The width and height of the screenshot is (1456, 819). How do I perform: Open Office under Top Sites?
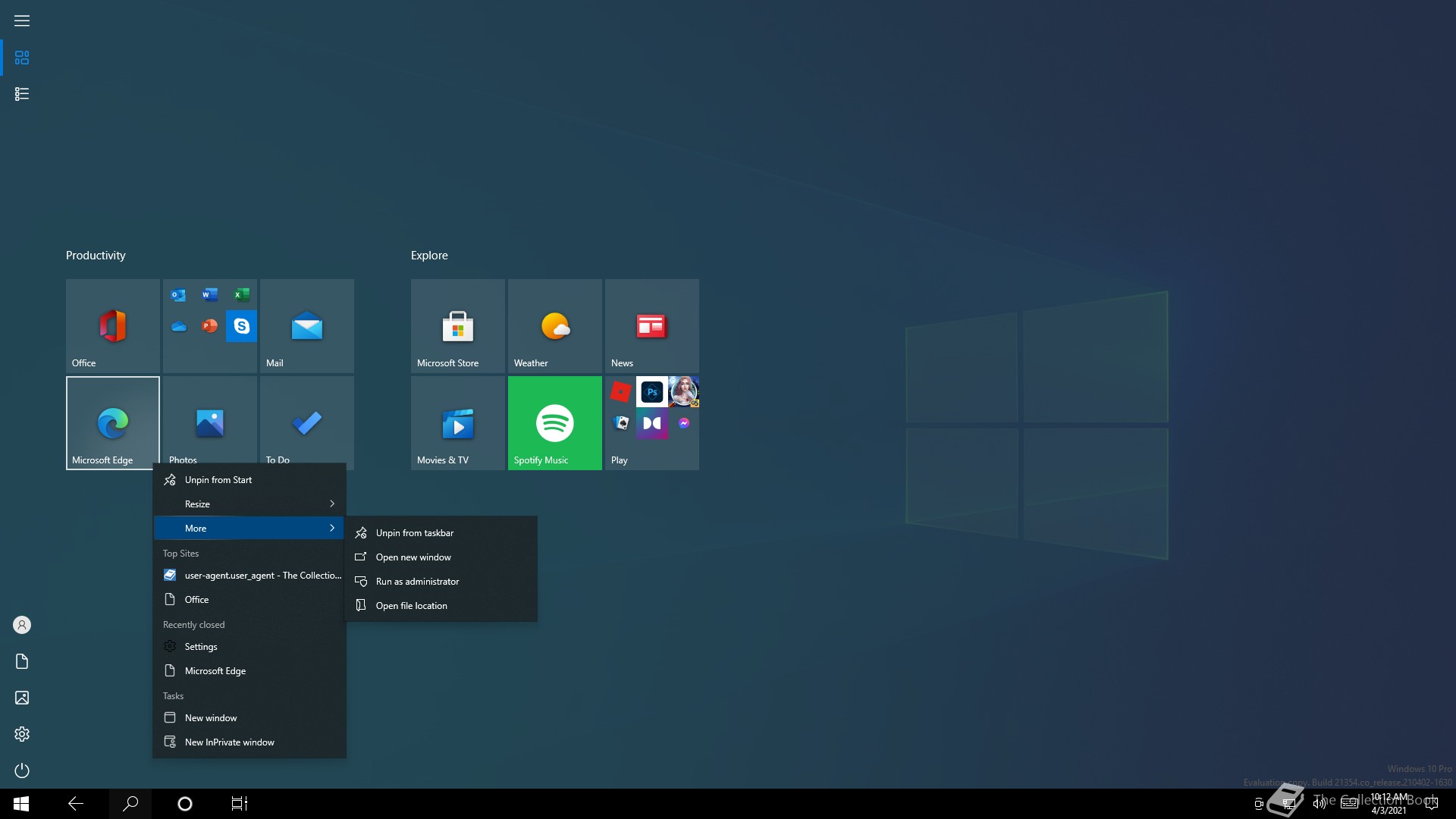pyautogui.click(x=249, y=600)
